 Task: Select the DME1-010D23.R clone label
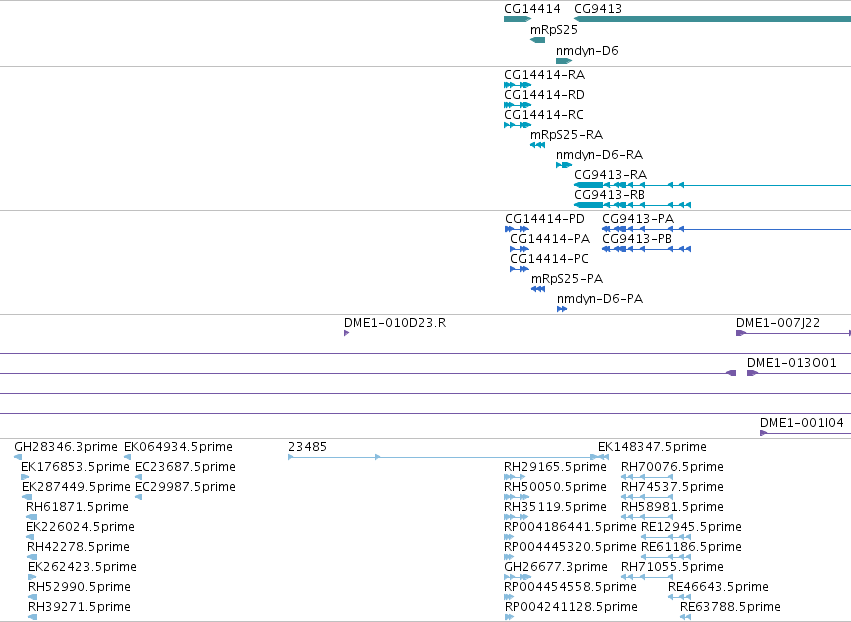pos(395,323)
